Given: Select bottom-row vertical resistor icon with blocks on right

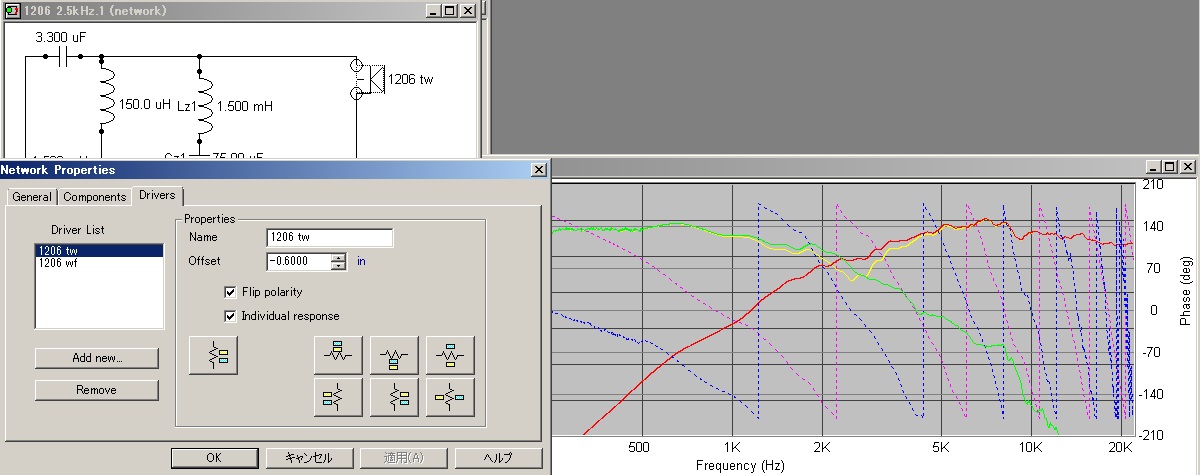Looking at the screenshot, I should [394, 397].
